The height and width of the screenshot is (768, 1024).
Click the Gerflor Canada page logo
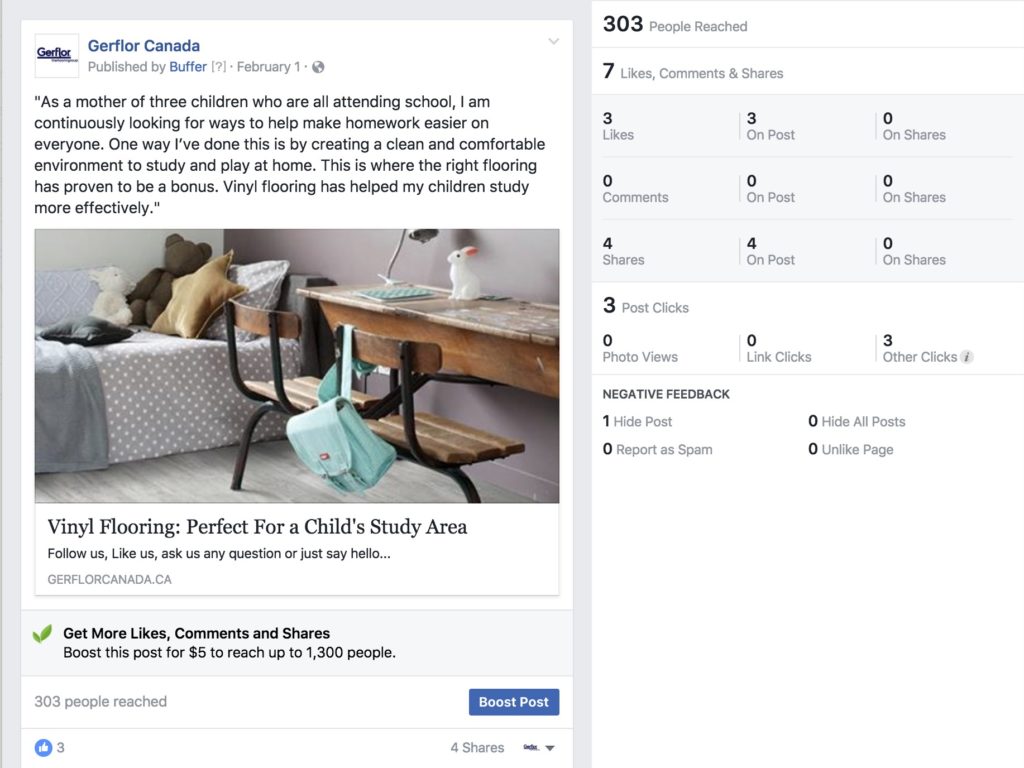[57, 56]
